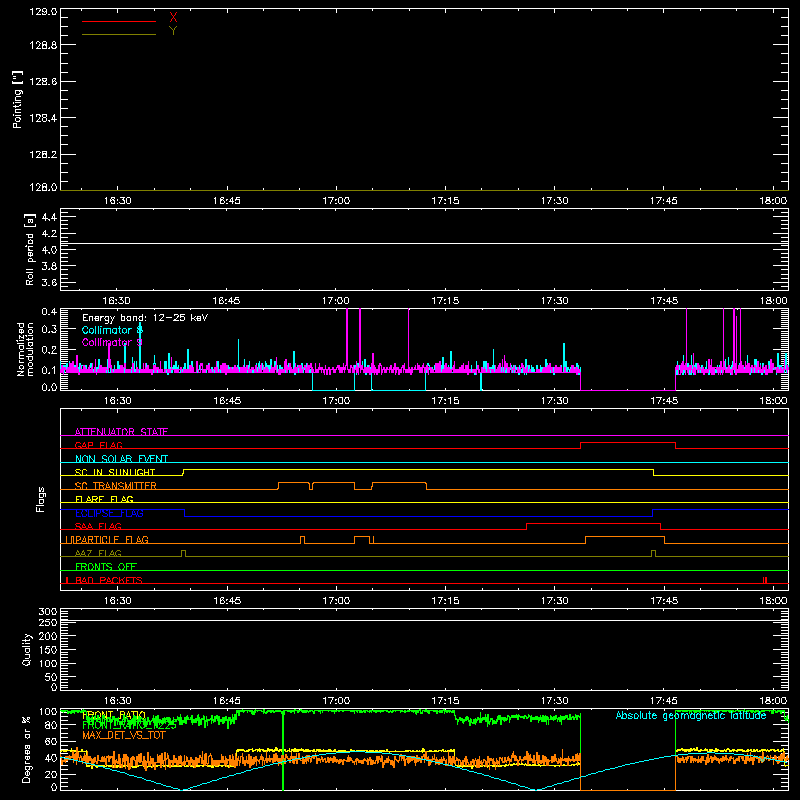Click the SC_IN_SUNLIGHT flag label
This screenshot has height=800, width=800.
click(x=115, y=472)
